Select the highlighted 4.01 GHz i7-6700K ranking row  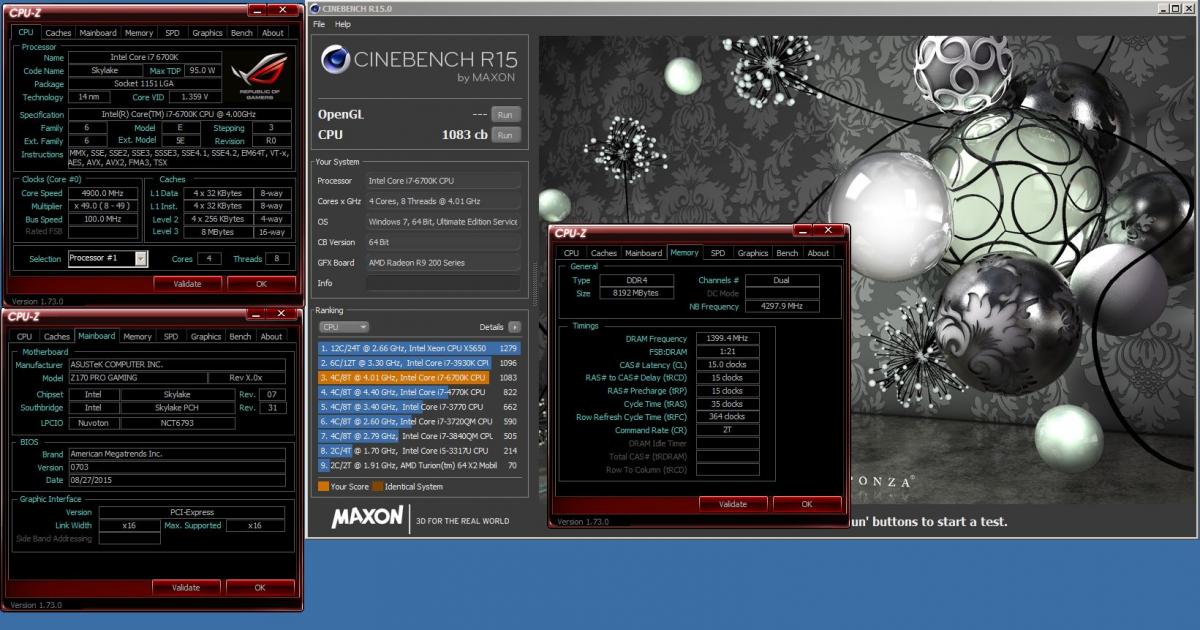coord(419,377)
